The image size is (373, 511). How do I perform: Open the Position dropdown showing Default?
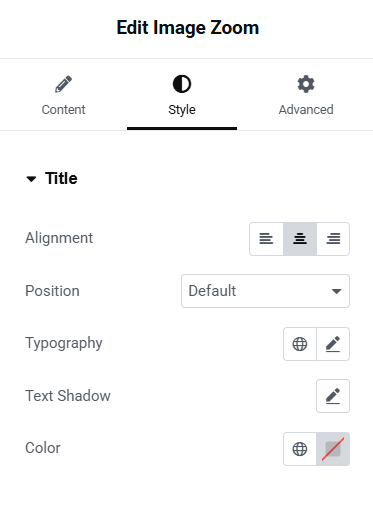(x=265, y=291)
